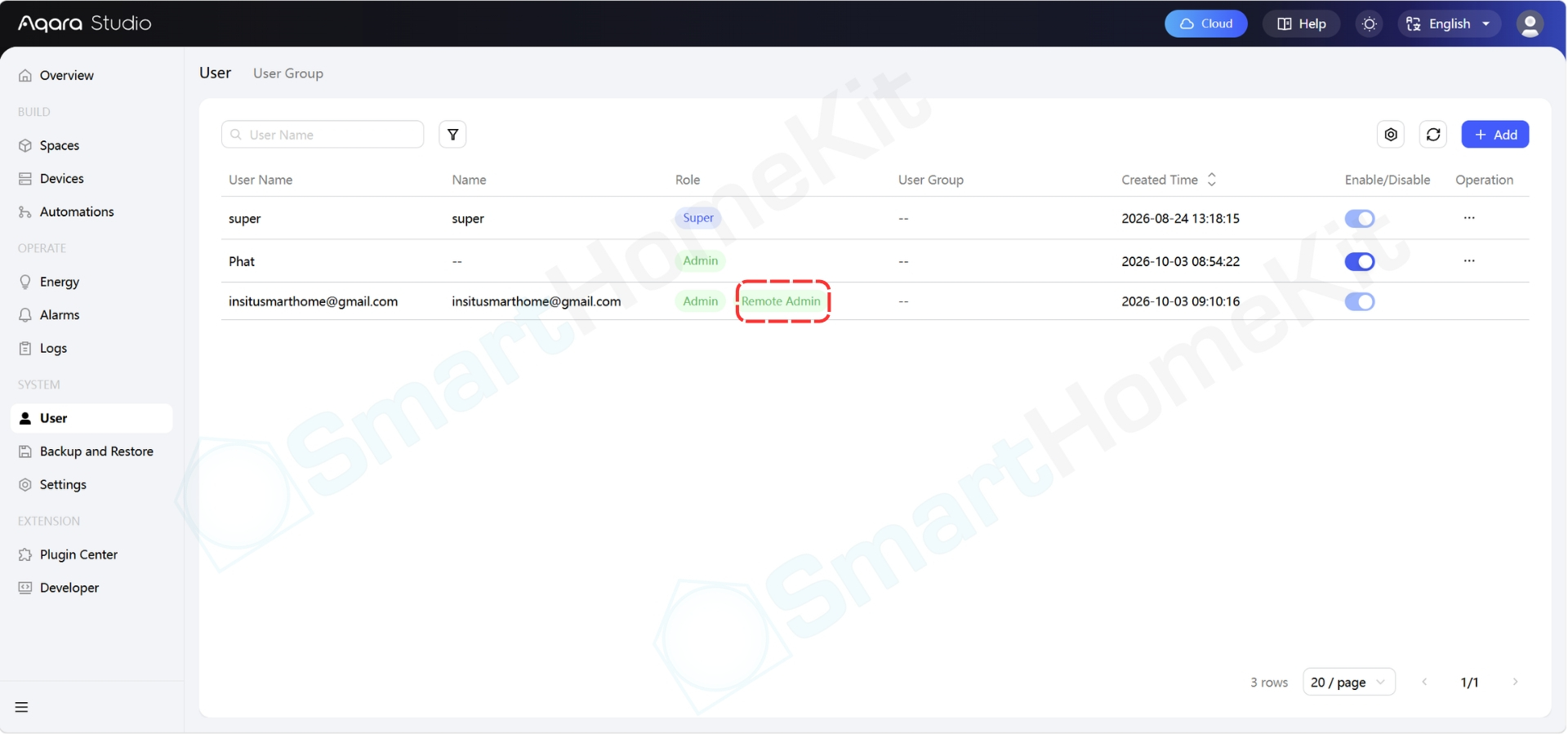The image size is (1568, 734).
Task: Click Admin badge in Phat row
Action: (x=700, y=260)
